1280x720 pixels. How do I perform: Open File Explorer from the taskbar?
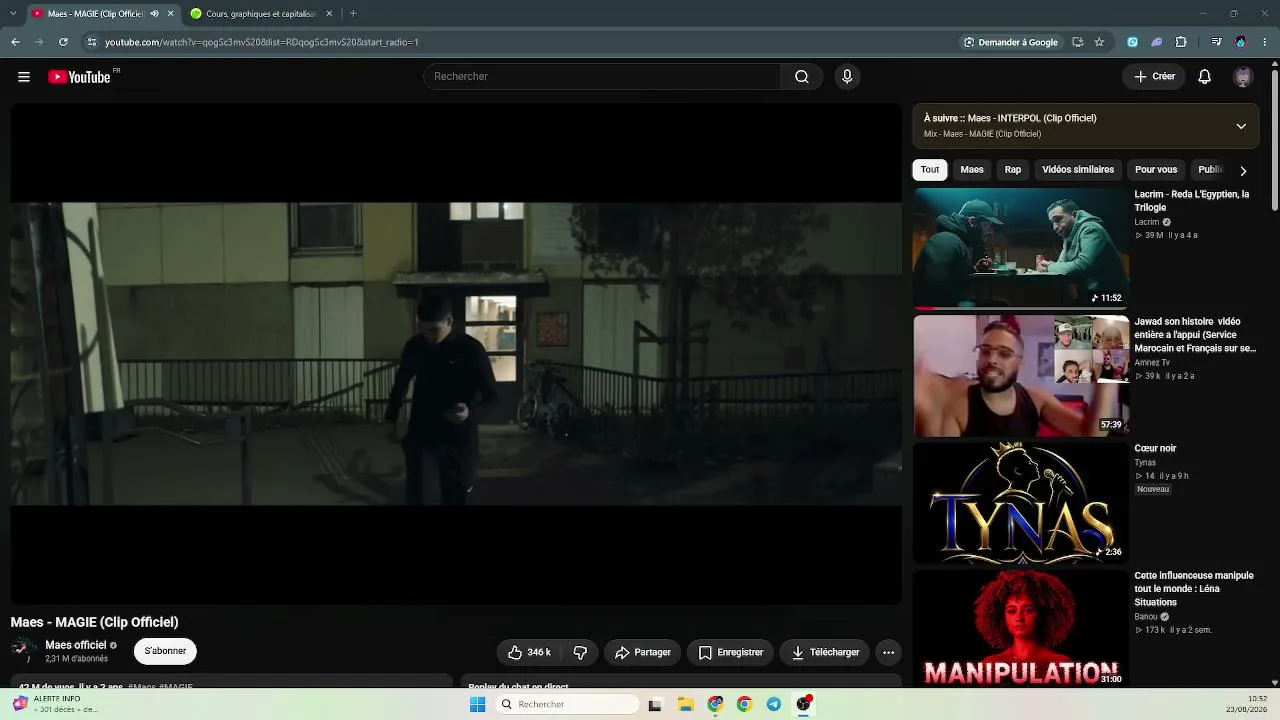click(x=685, y=704)
